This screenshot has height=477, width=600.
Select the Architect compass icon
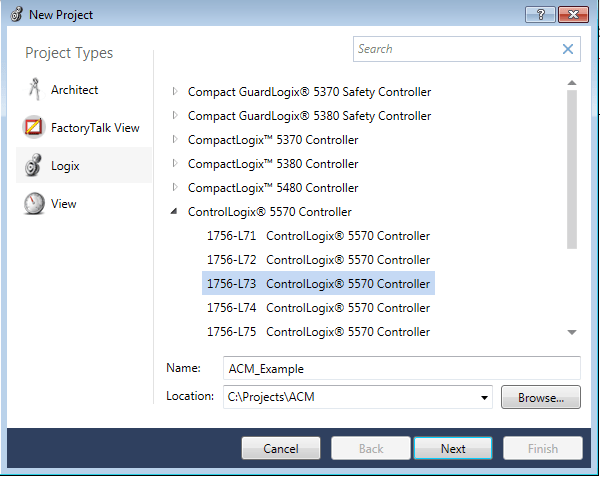(35, 89)
